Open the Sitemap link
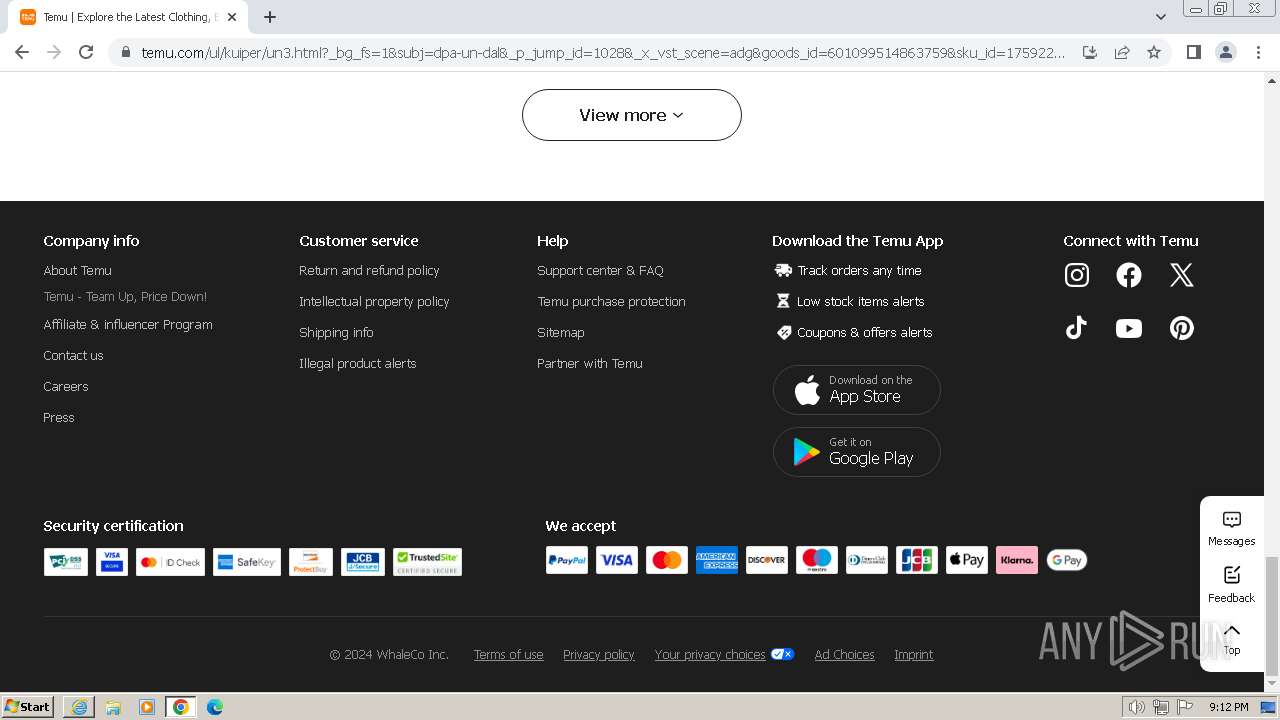The width and height of the screenshot is (1280, 720). point(561,332)
